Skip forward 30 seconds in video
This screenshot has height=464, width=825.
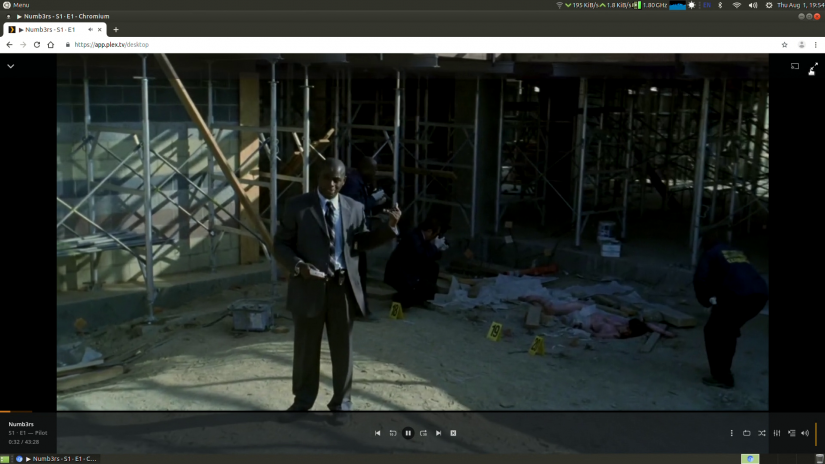click(423, 433)
